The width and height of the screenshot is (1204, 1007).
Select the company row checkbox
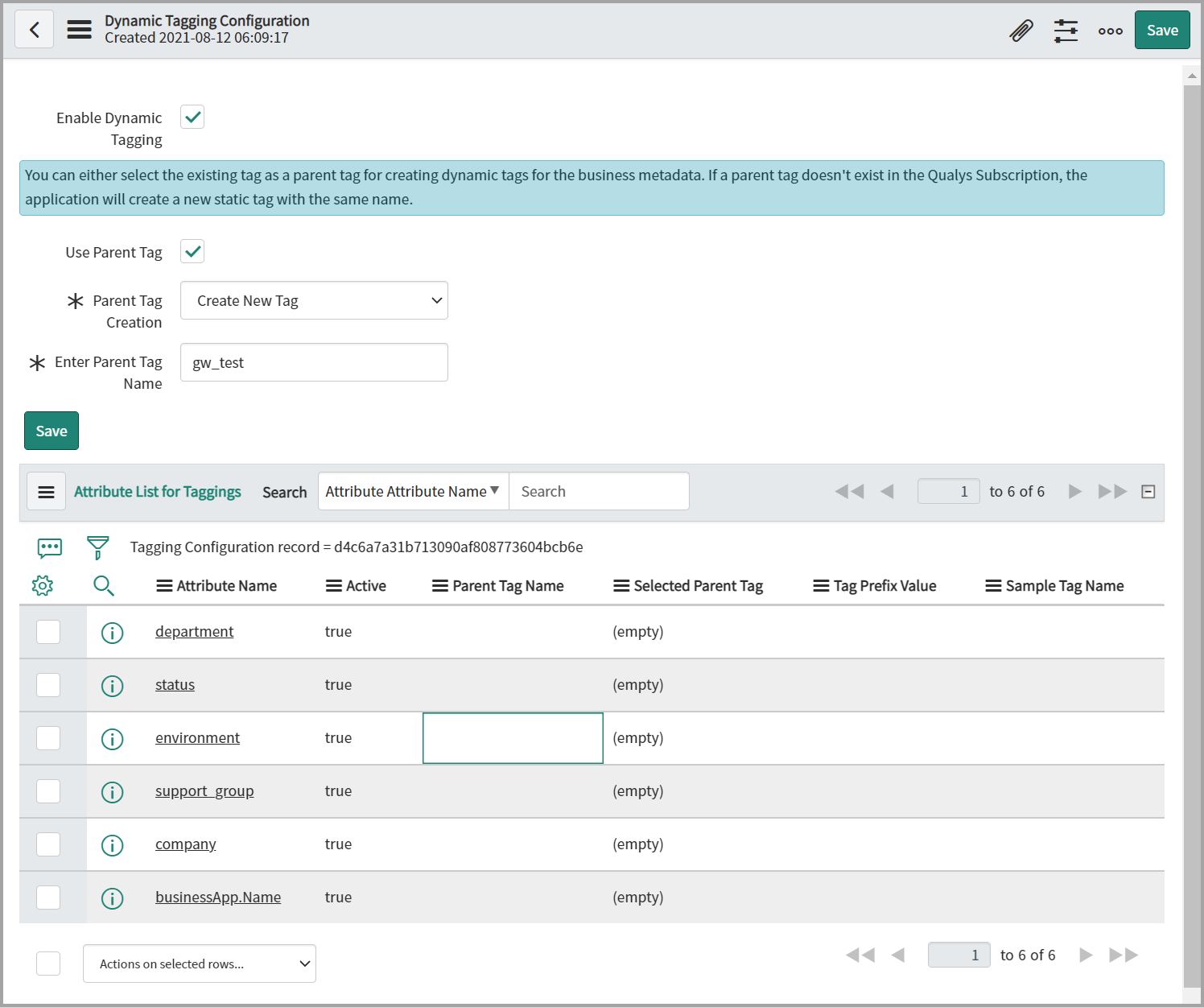coord(48,844)
